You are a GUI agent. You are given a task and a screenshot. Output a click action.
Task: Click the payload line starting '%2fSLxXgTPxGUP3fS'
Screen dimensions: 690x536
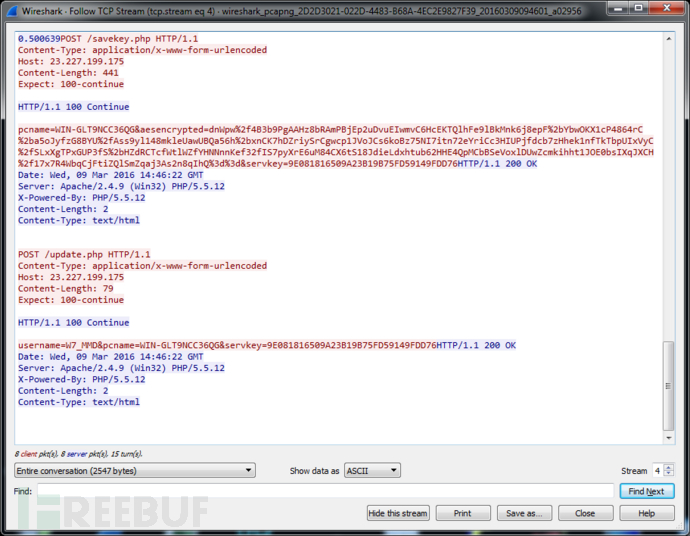[x=336, y=152]
